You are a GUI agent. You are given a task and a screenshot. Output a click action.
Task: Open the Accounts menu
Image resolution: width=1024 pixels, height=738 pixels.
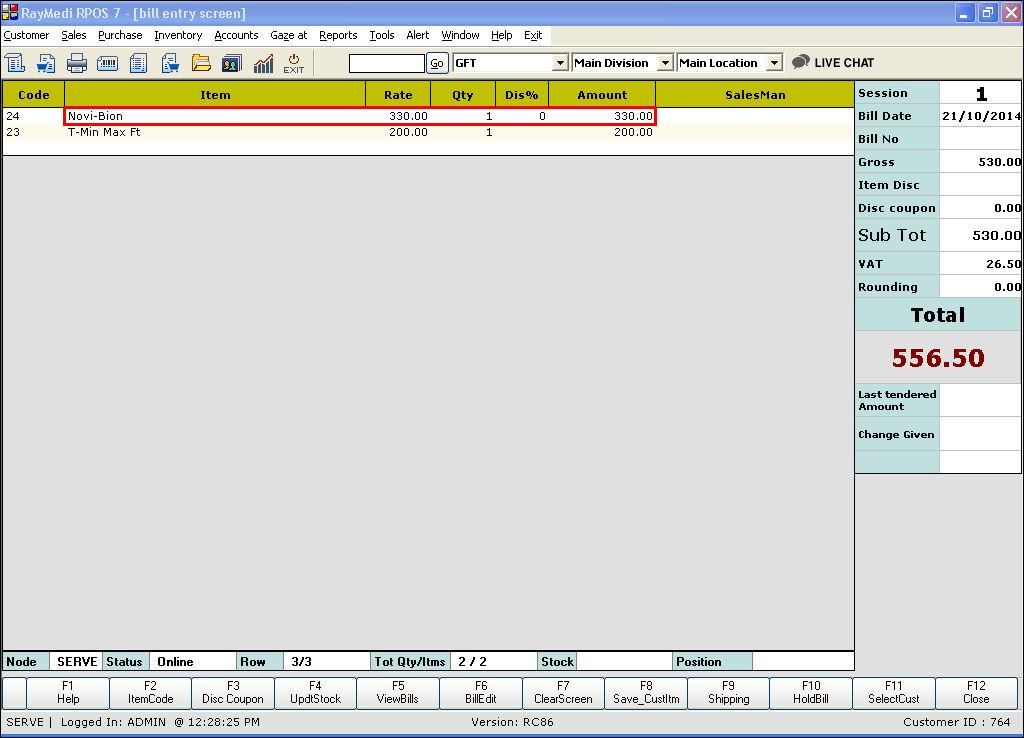(x=236, y=35)
